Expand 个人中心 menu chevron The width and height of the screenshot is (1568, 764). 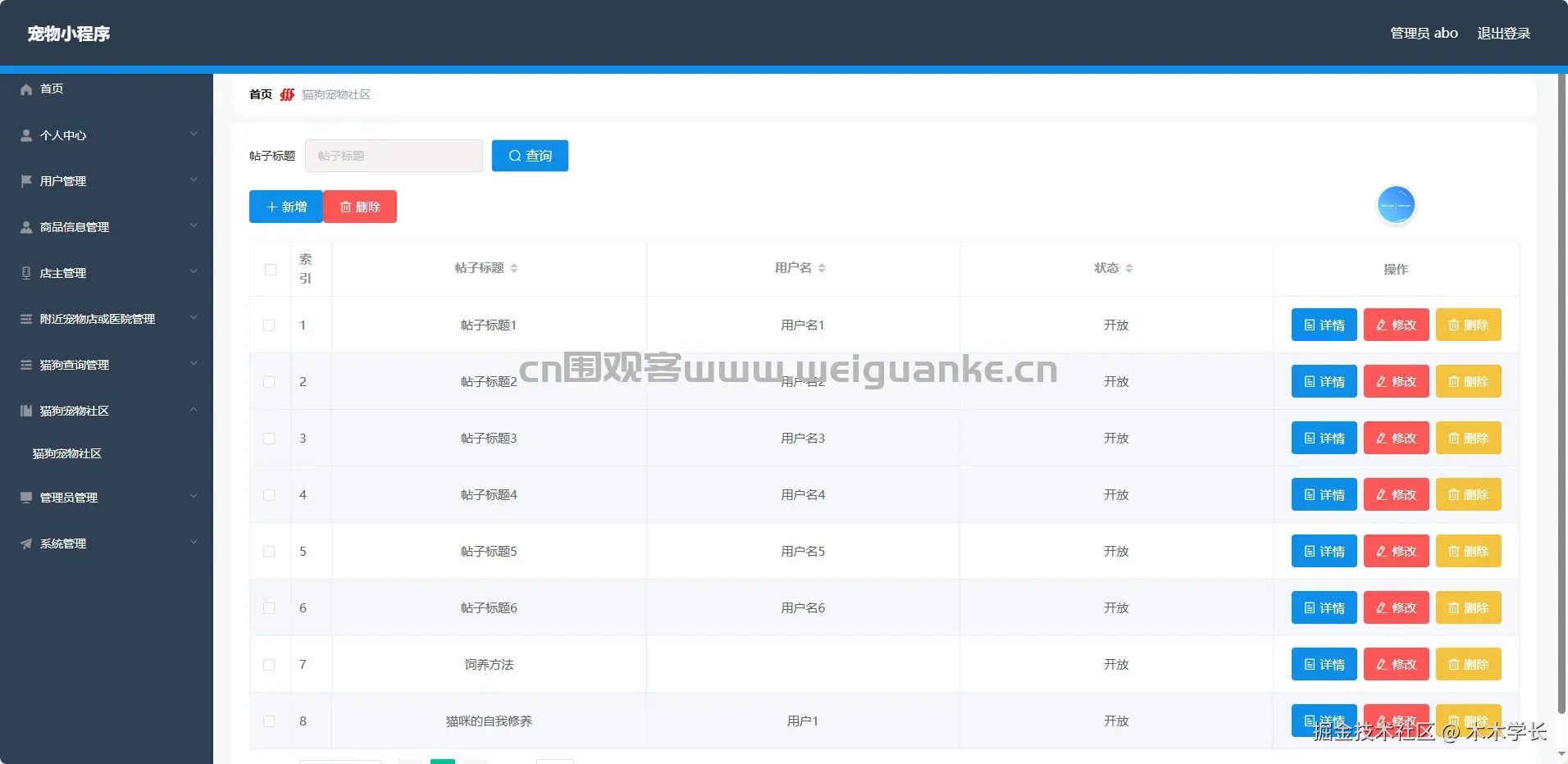(194, 134)
